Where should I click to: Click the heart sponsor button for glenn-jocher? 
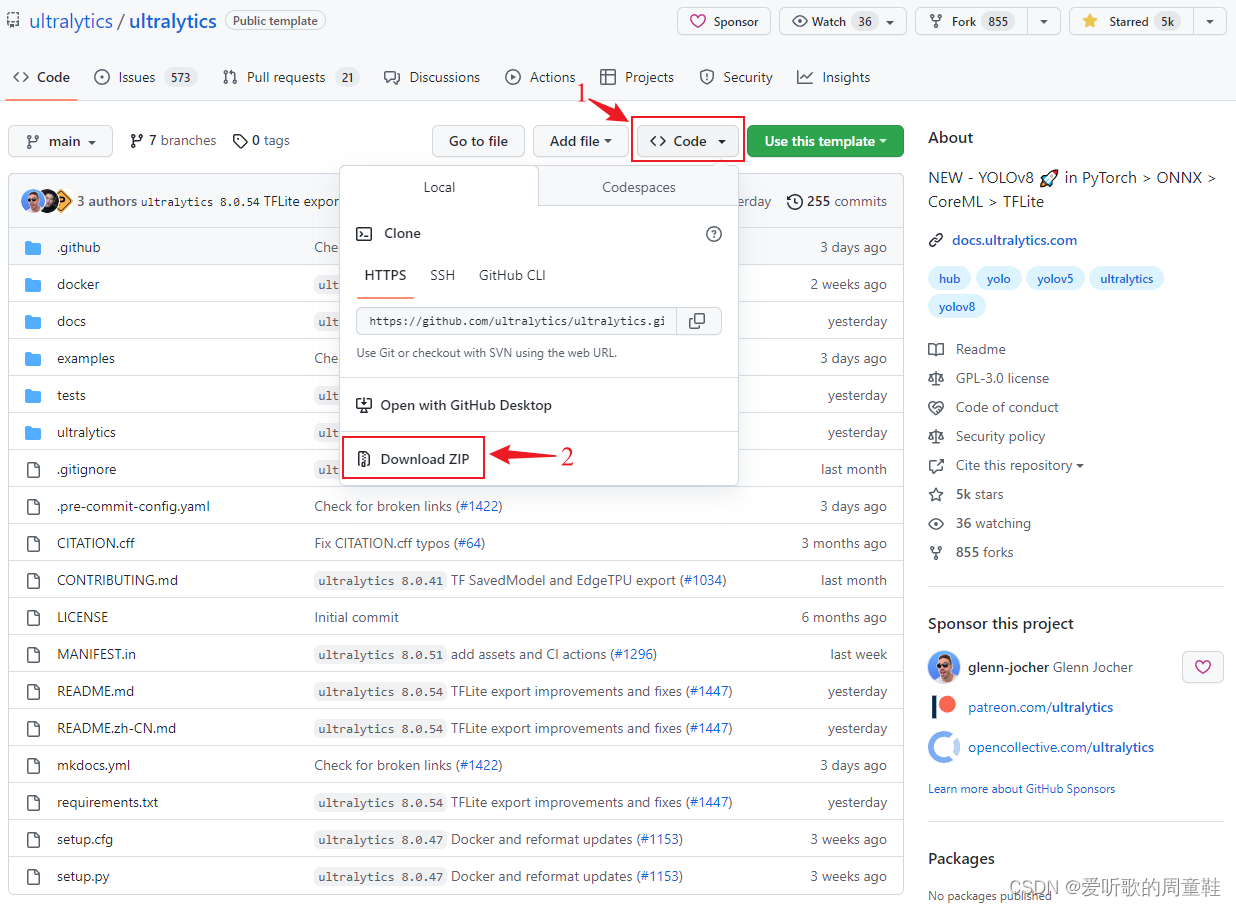1203,667
